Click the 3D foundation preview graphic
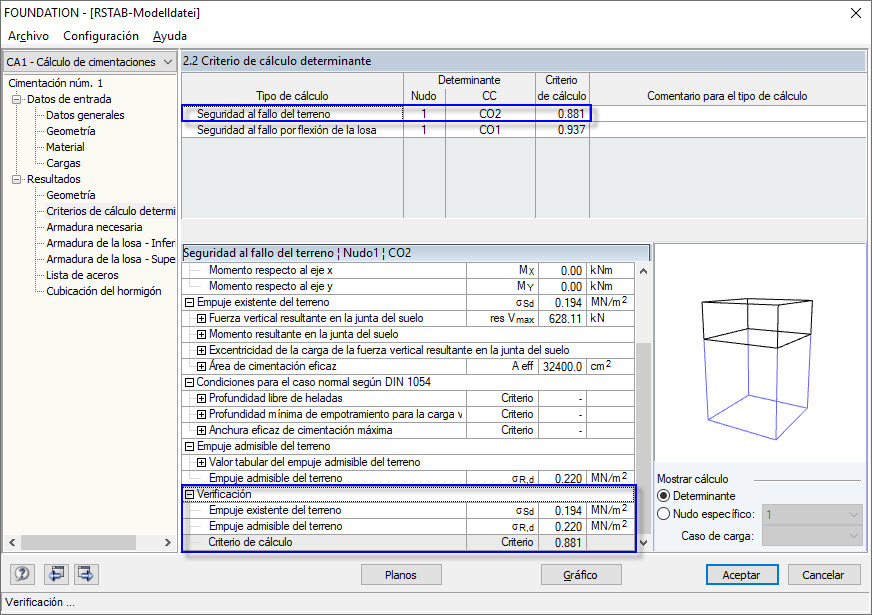This screenshot has width=872, height=615. coord(759,369)
